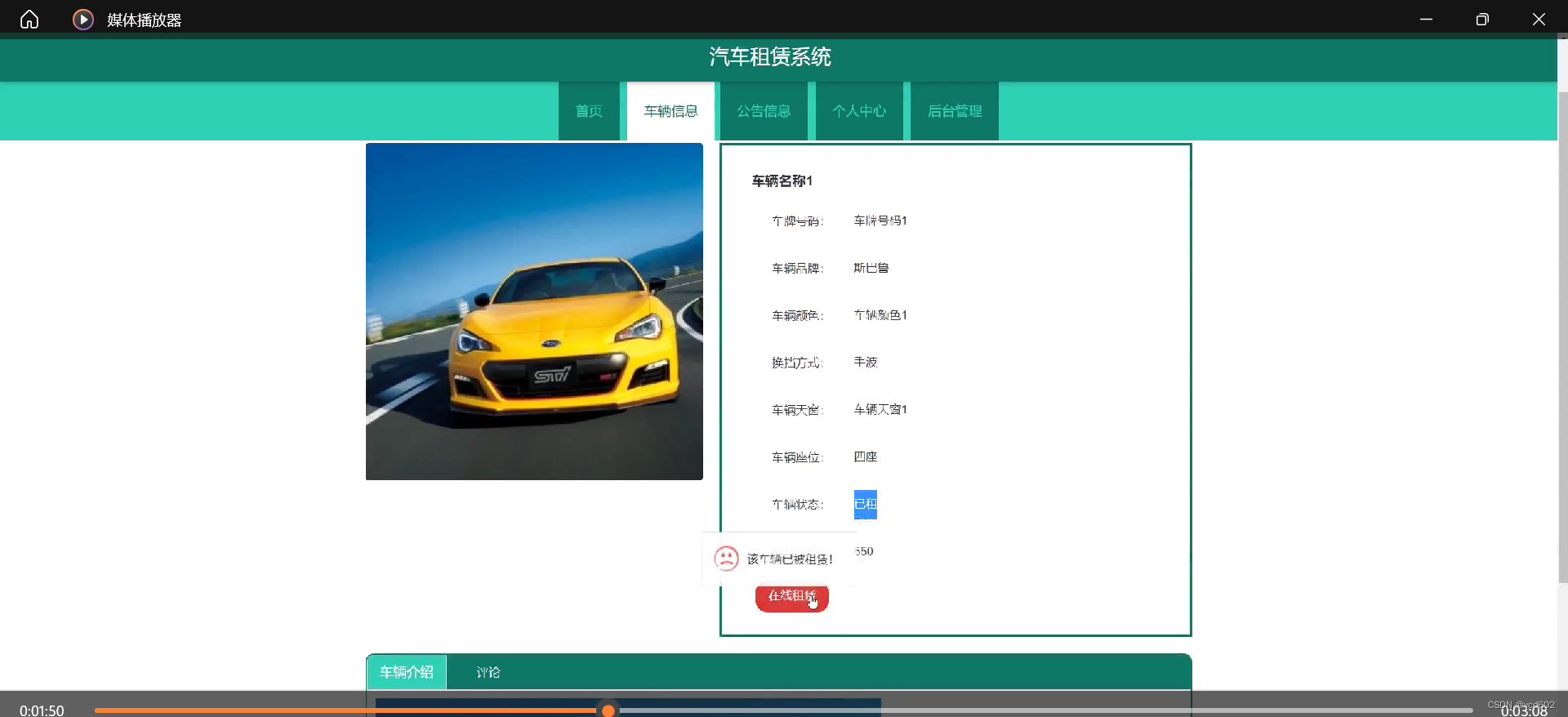Close the media player window

coord(1539,20)
